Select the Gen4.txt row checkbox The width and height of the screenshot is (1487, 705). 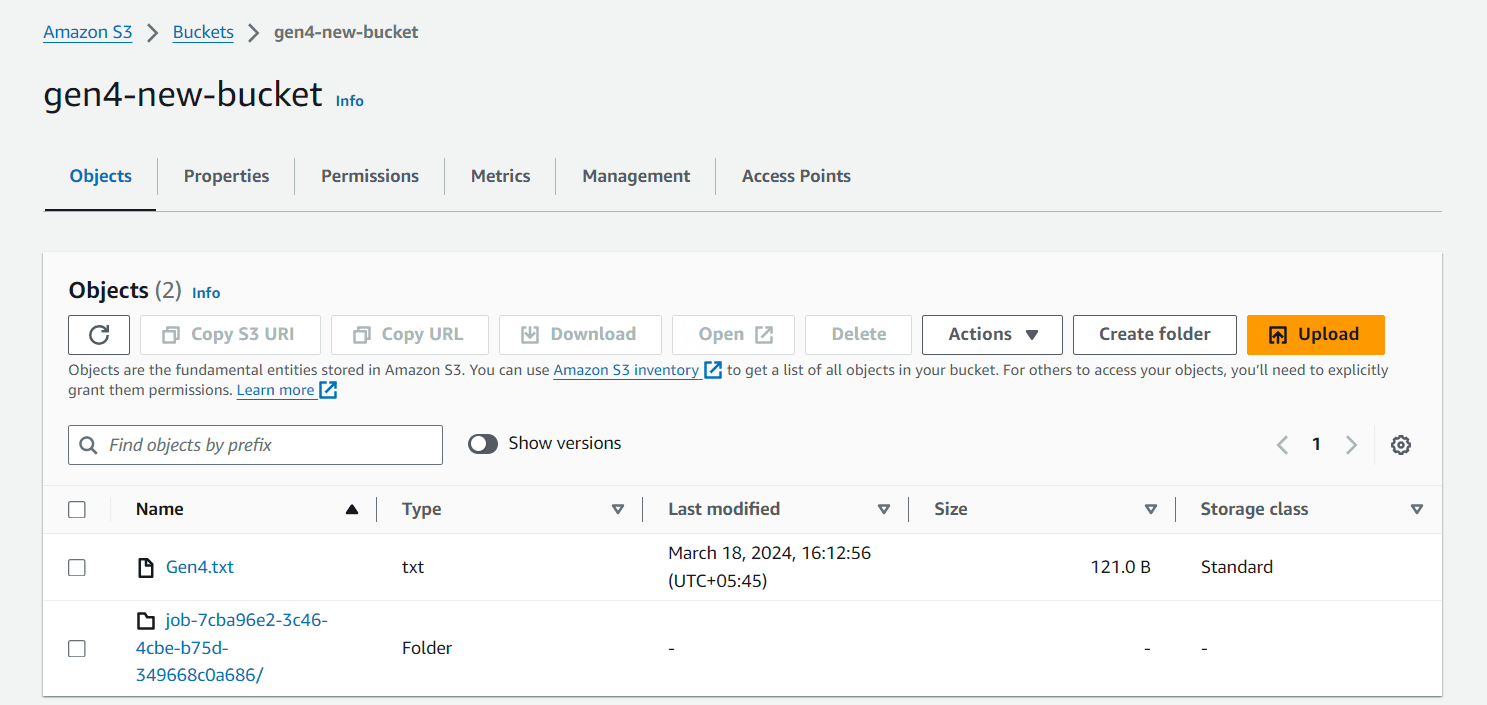click(77, 567)
